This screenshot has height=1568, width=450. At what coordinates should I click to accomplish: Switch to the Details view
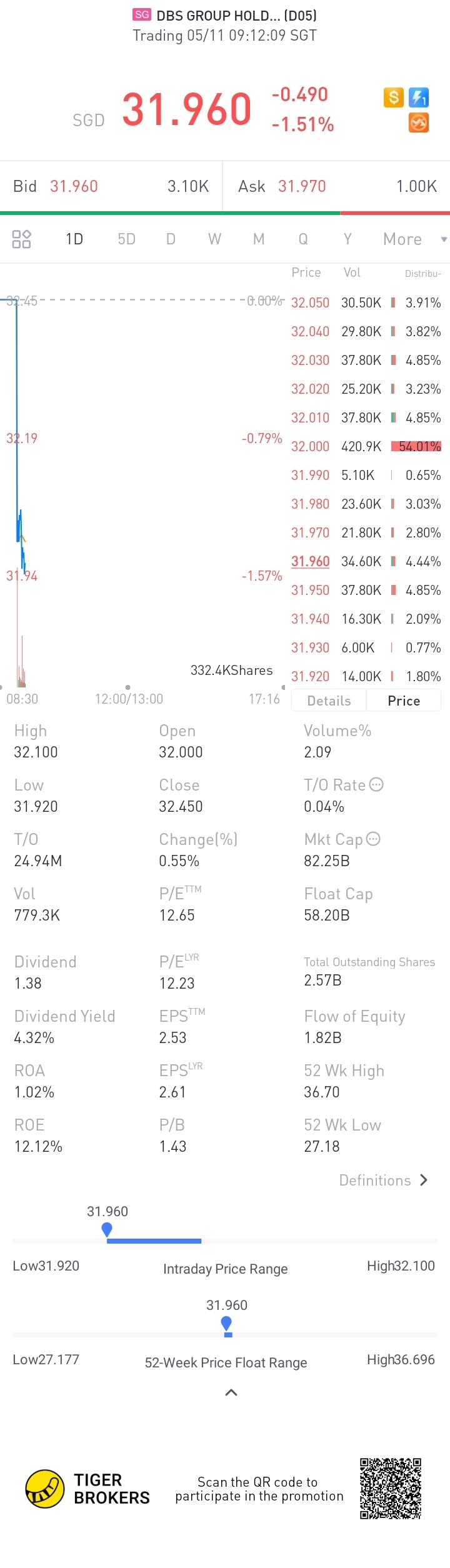click(329, 701)
